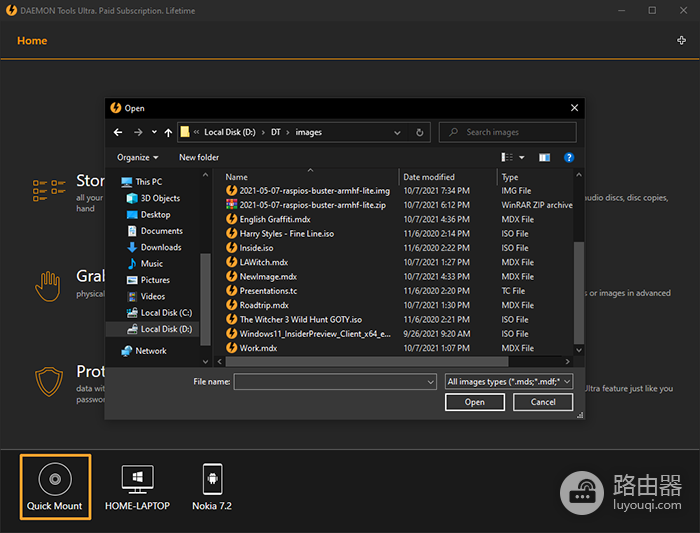Select This PC in navigation tree

click(x=141, y=182)
